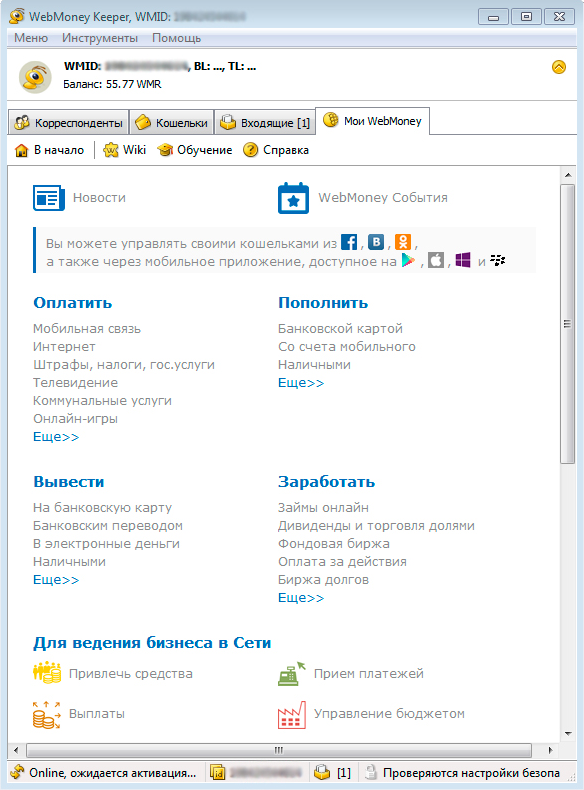The height and width of the screenshot is (790, 584).
Task: Open the Windows app icon
Action: pos(463,260)
